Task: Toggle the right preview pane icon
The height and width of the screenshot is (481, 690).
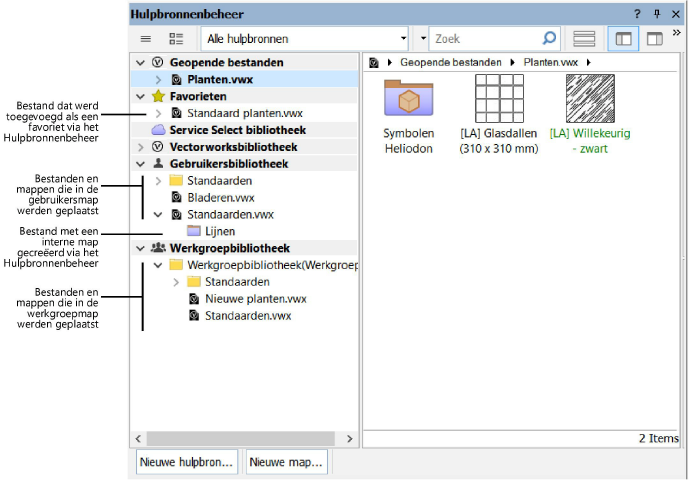Action: 655,39
